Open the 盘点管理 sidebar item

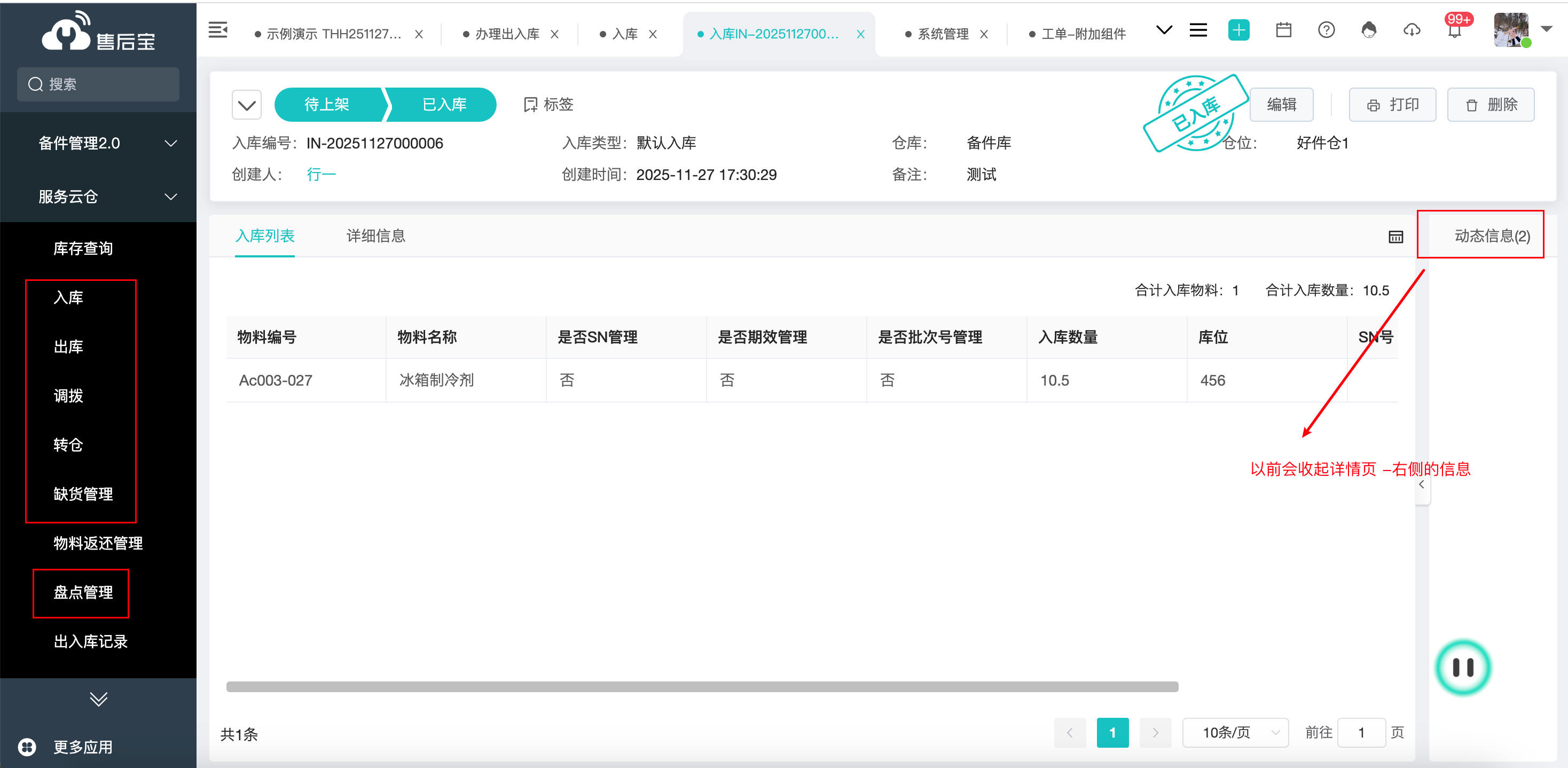(x=83, y=593)
